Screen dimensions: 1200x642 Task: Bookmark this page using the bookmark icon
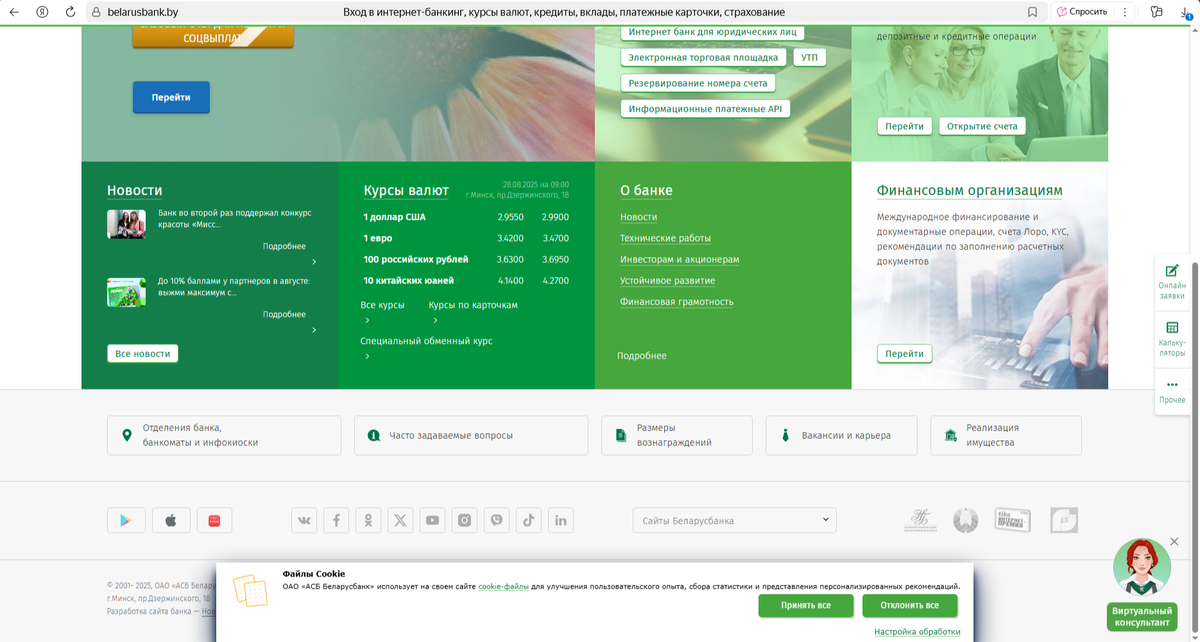point(1032,12)
